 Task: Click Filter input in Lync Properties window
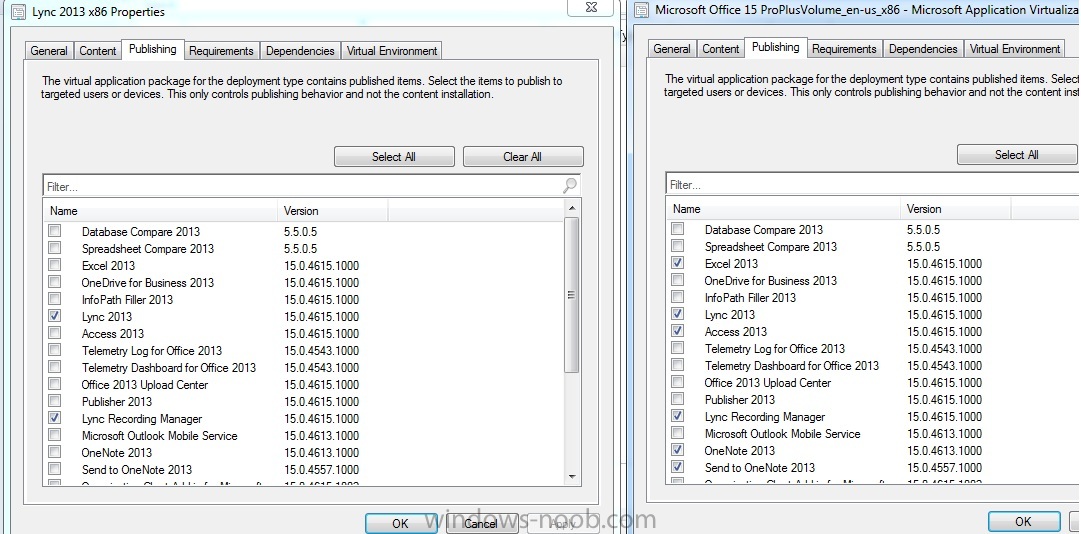[303, 186]
